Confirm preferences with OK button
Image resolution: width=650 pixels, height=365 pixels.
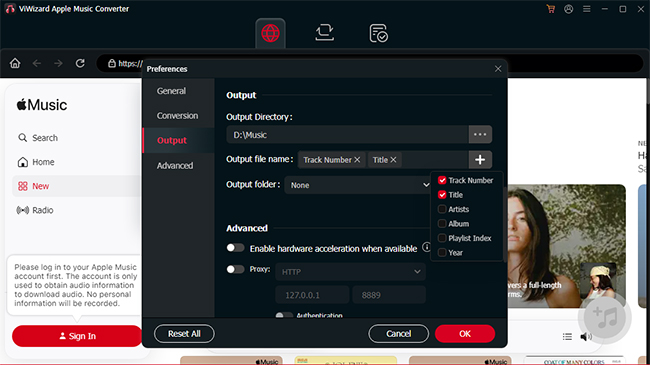465,333
